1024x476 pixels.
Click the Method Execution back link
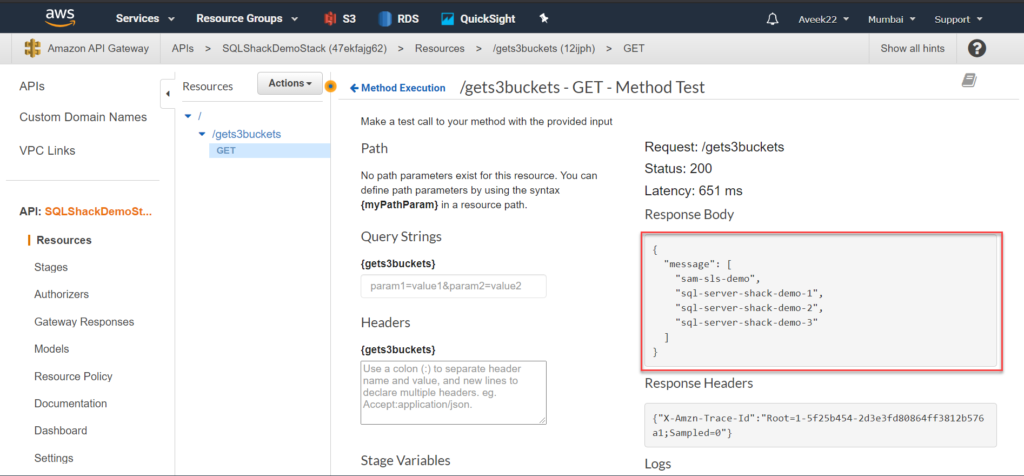coord(398,87)
